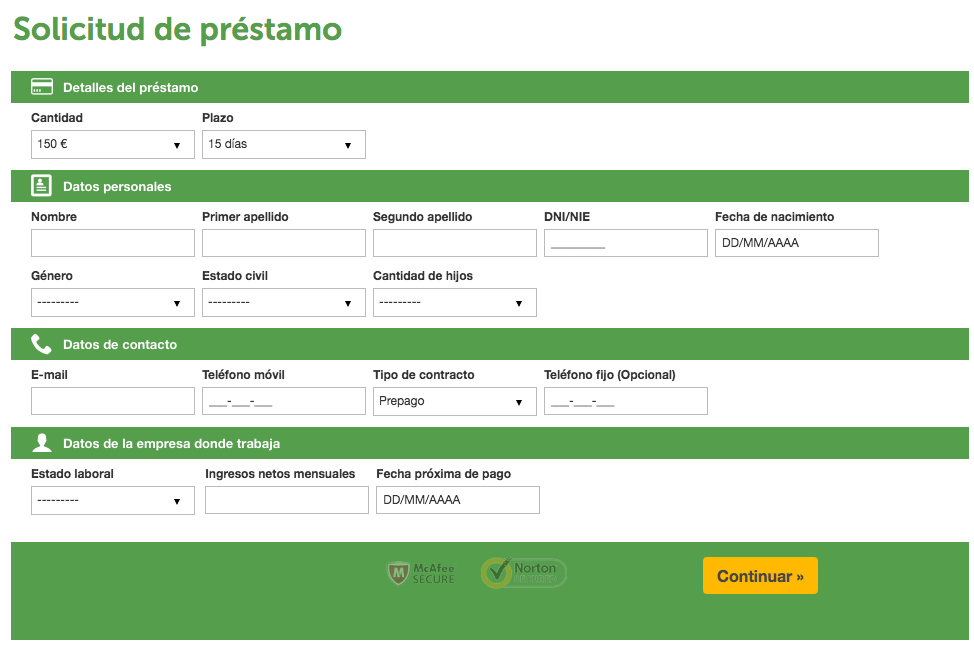This screenshot has height=647, width=974.
Task: Open the Plazo dropdown showing 15 días
Action: pos(283,144)
